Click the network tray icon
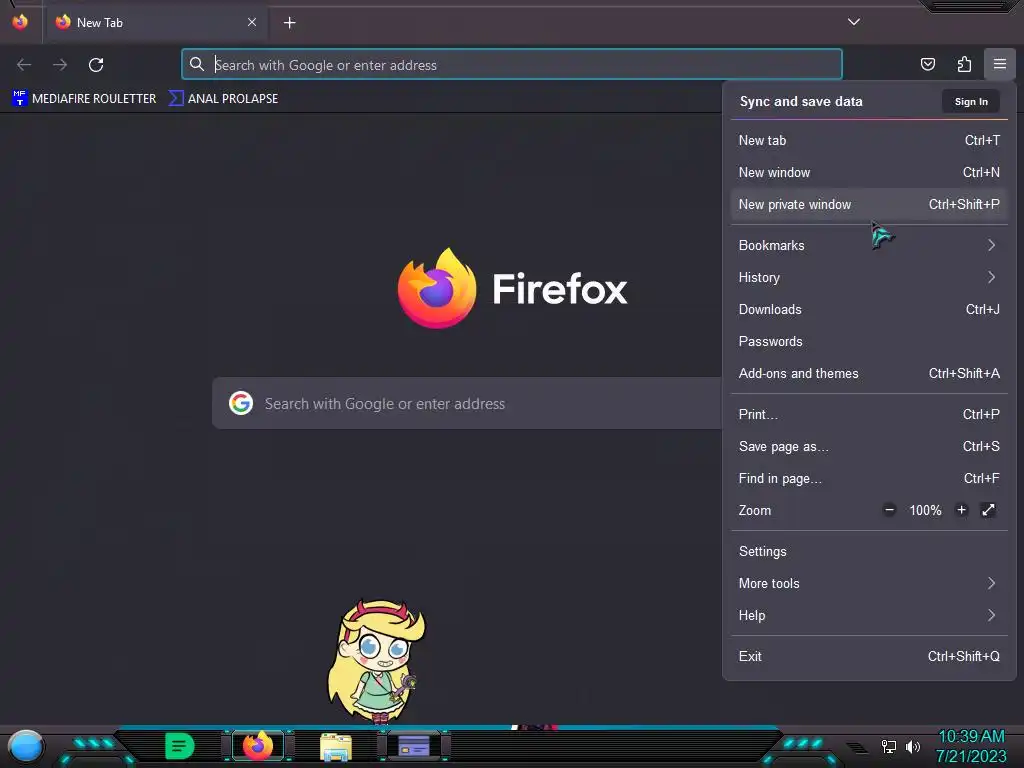Viewport: 1024px width, 768px height. [888, 746]
